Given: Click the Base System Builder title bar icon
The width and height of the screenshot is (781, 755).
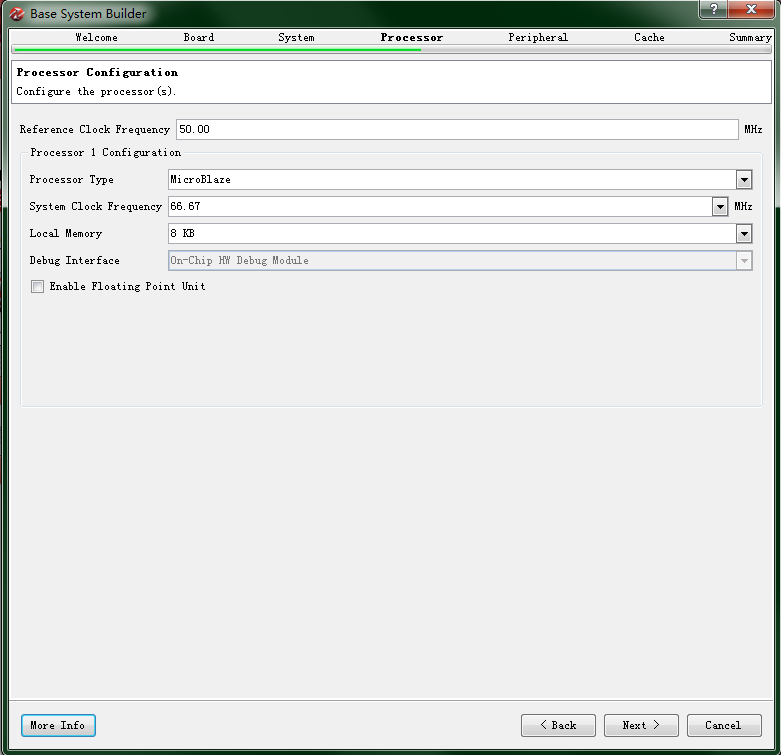Looking at the screenshot, I should 16,14.
